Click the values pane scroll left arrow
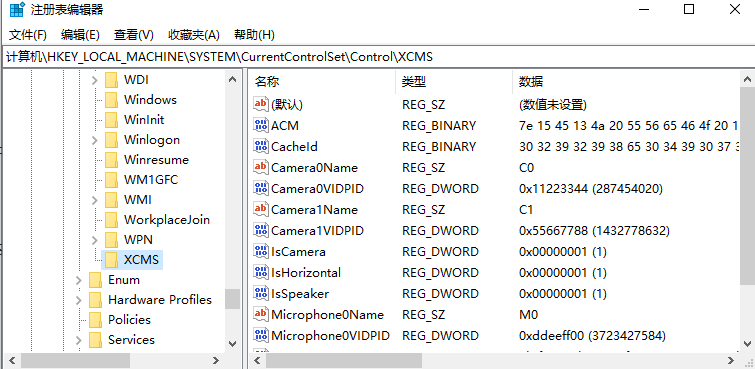 click(257, 360)
